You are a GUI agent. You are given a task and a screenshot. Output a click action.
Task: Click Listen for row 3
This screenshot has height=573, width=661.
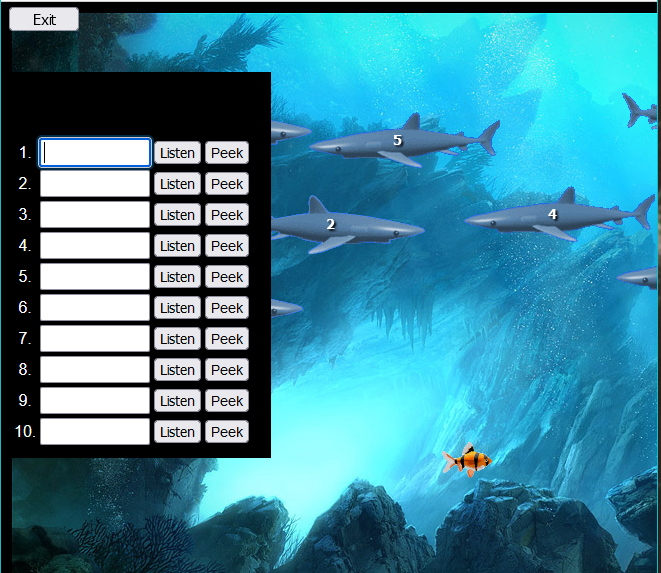tap(177, 215)
